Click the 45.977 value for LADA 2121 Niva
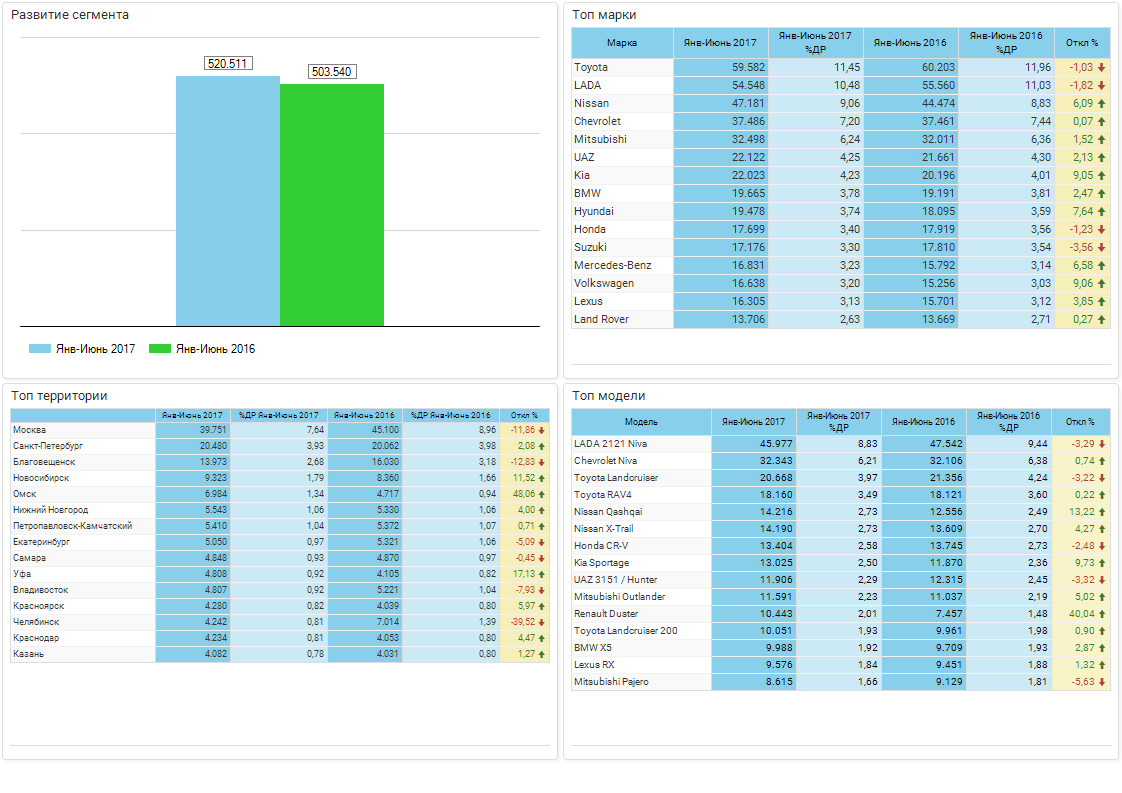Viewport: 1122px width, 793px height. click(776, 444)
